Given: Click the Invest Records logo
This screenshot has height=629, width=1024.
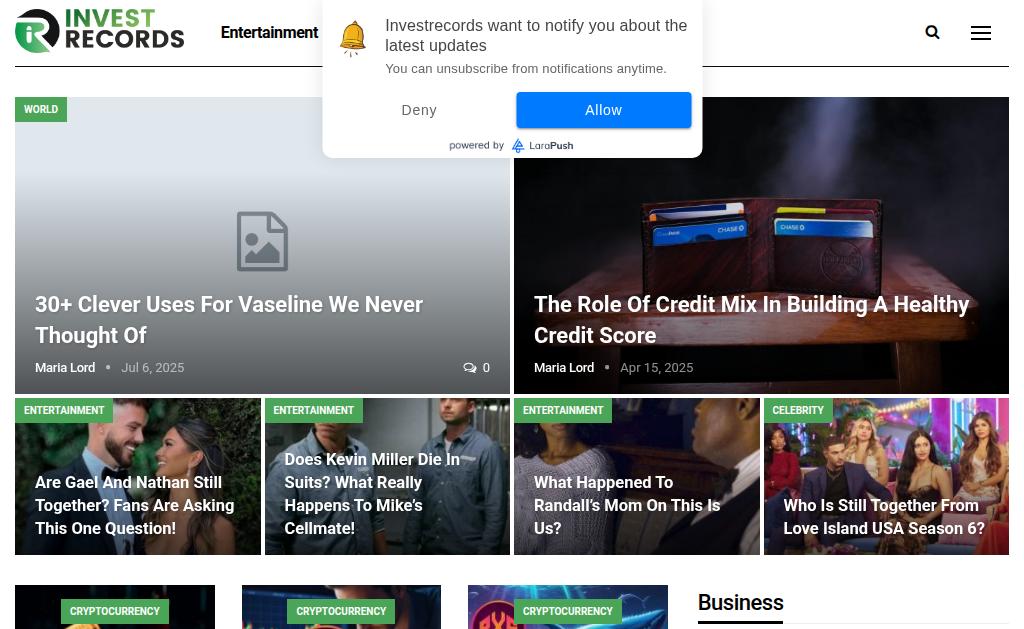Looking at the screenshot, I should (99, 31).
